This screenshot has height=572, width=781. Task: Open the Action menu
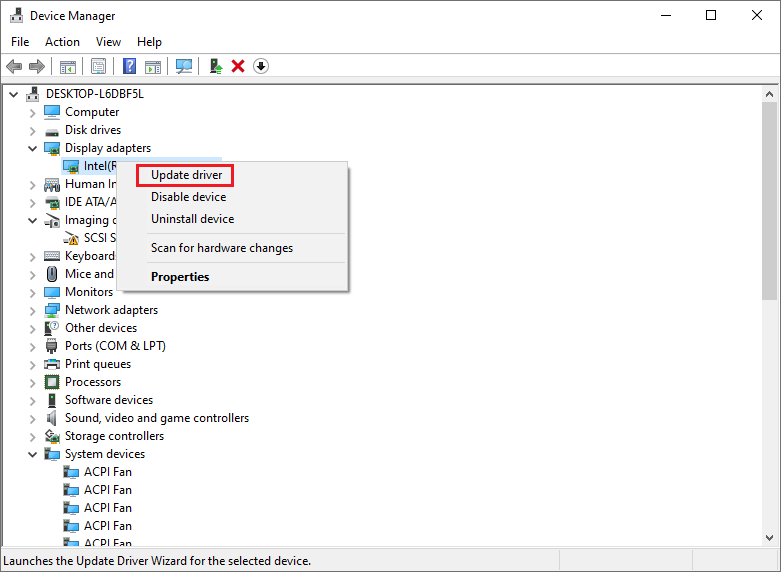(62, 42)
